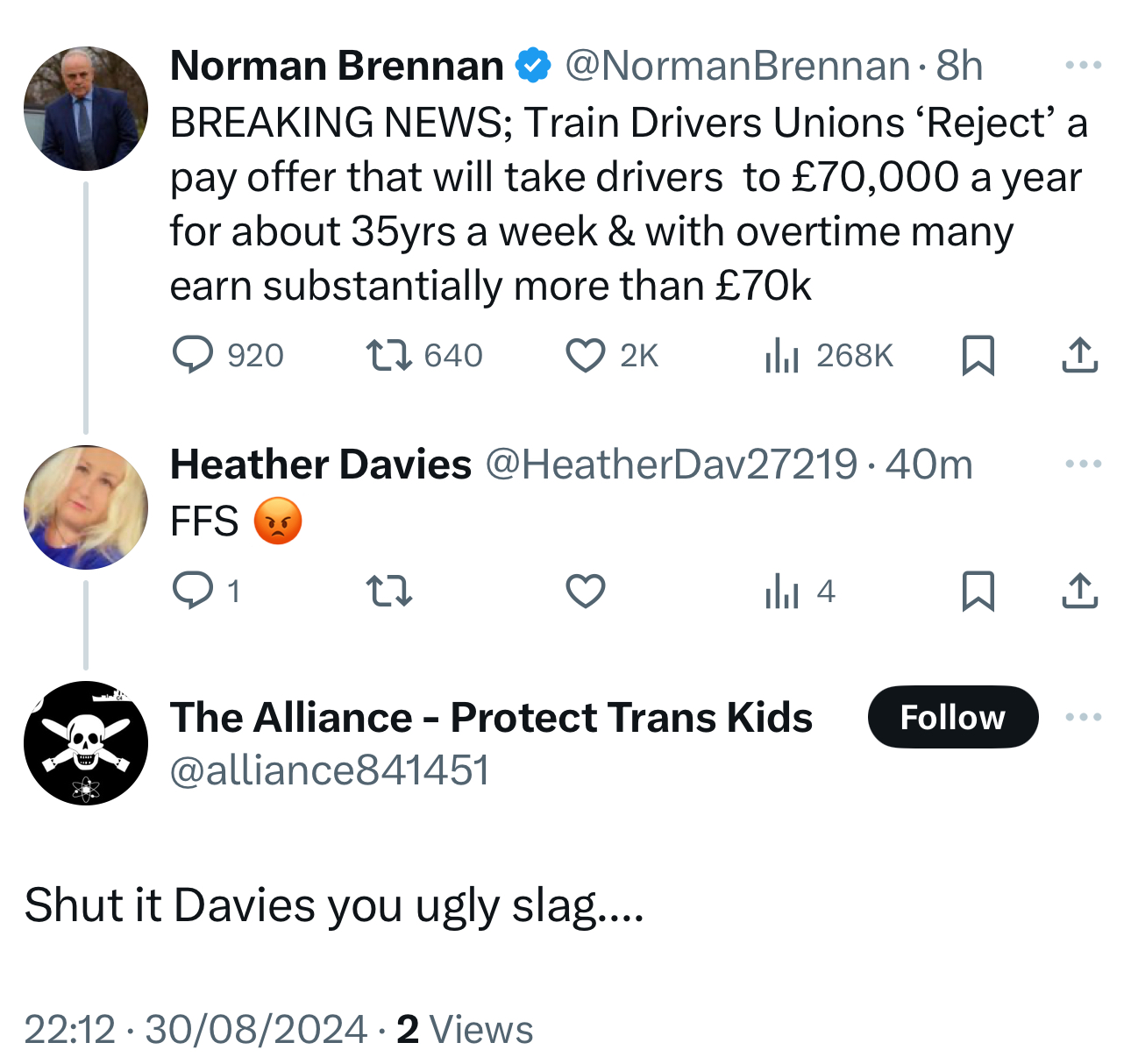Open more options for Norman Brennan's tweet

click(x=1083, y=65)
